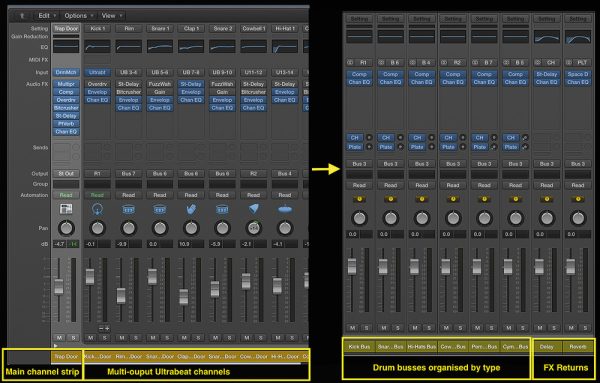Solo the Cowbell 1 channel

pyautogui.click(x=261, y=338)
